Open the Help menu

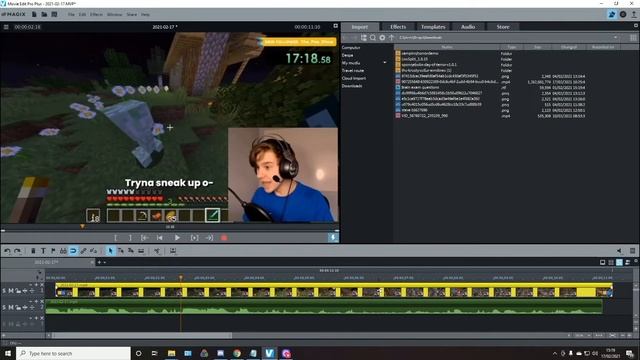(145, 14)
